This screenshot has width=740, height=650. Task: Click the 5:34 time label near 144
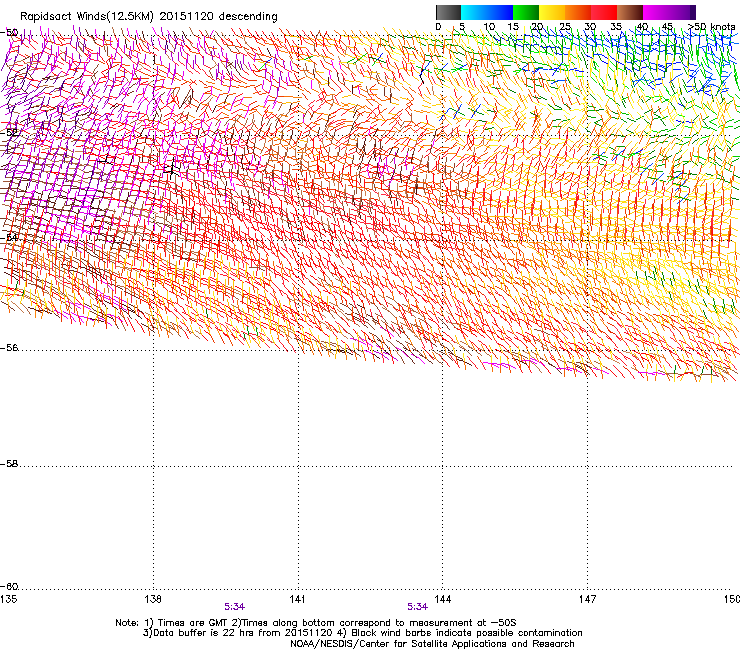[418, 607]
